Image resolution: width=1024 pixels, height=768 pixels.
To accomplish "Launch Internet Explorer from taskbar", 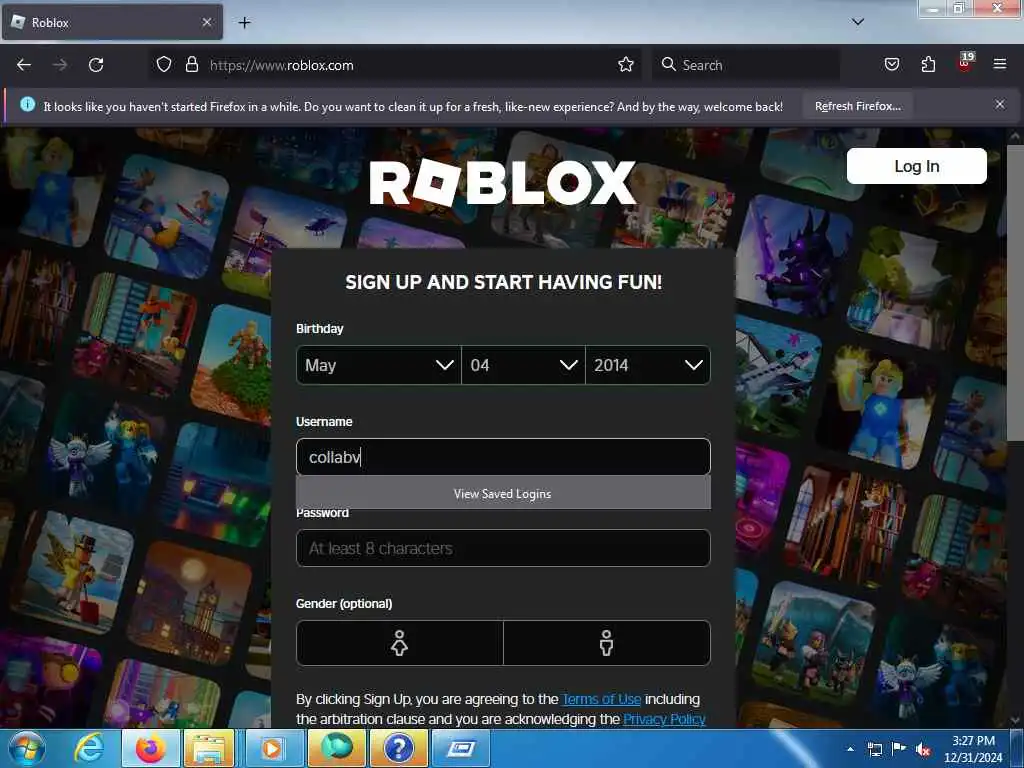I will tap(88, 748).
